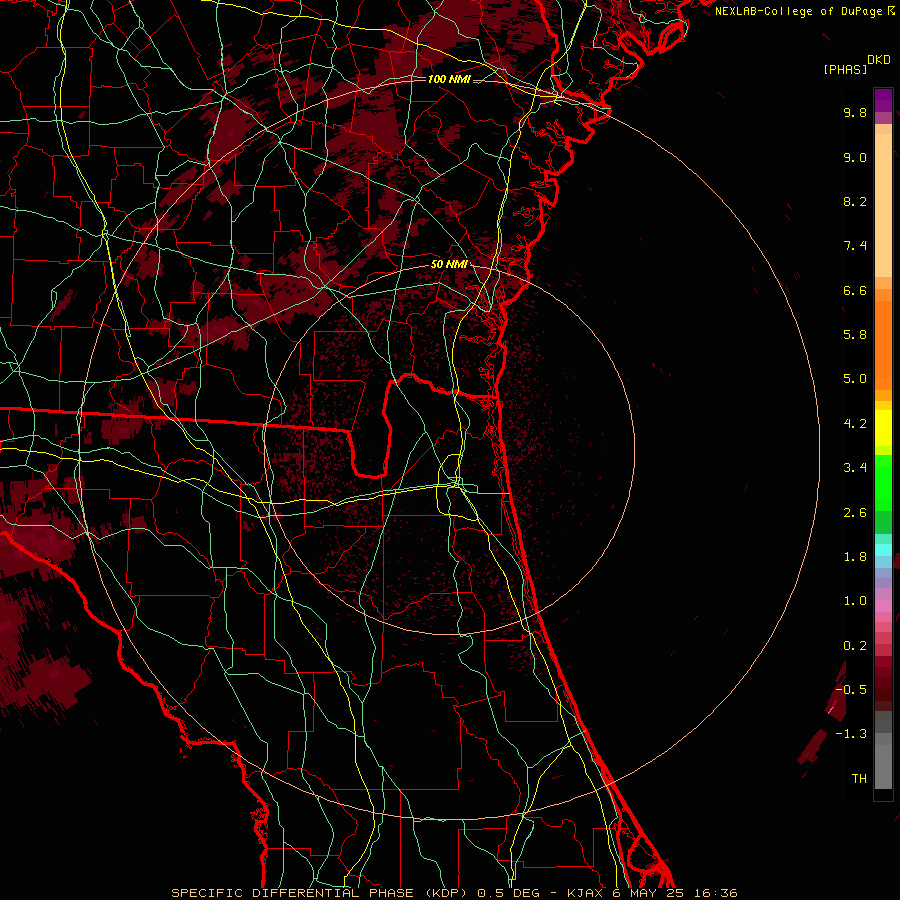Click the 5.0 legend value
This screenshot has width=900, height=900.
pyautogui.click(x=855, y=379)
